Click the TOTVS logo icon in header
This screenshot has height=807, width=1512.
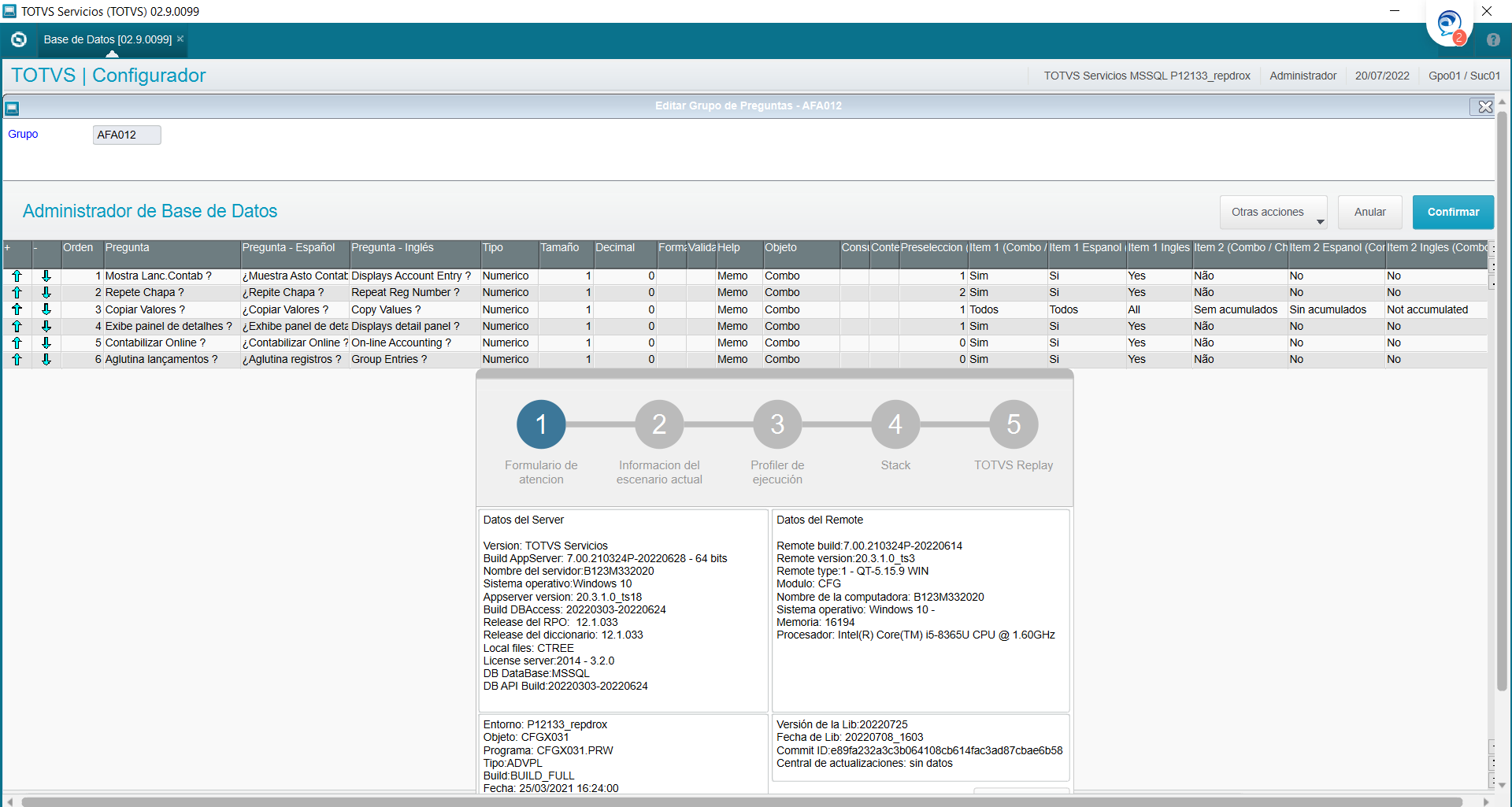19,39
